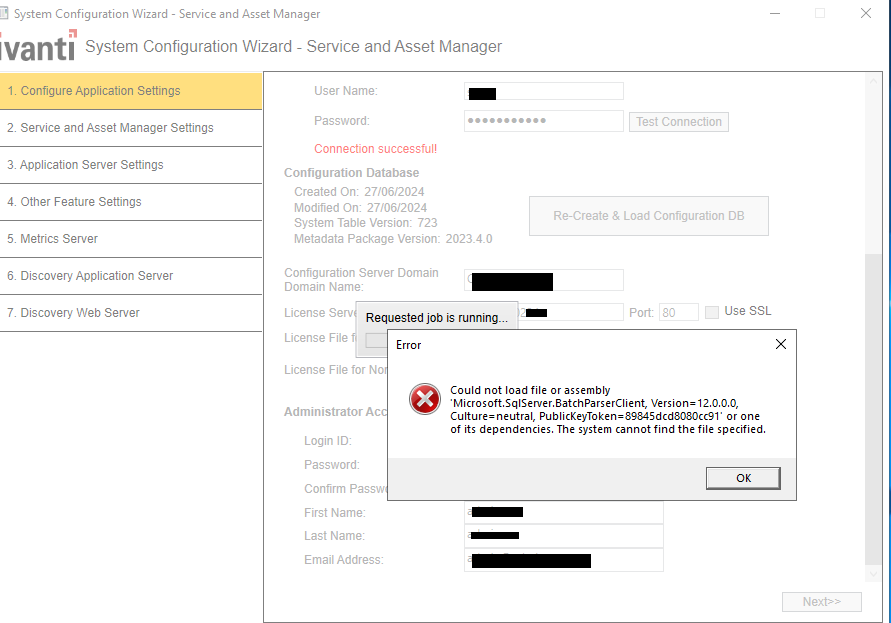
Task: Toggle the Use SSL checkbox
Action: coord(712,312)
